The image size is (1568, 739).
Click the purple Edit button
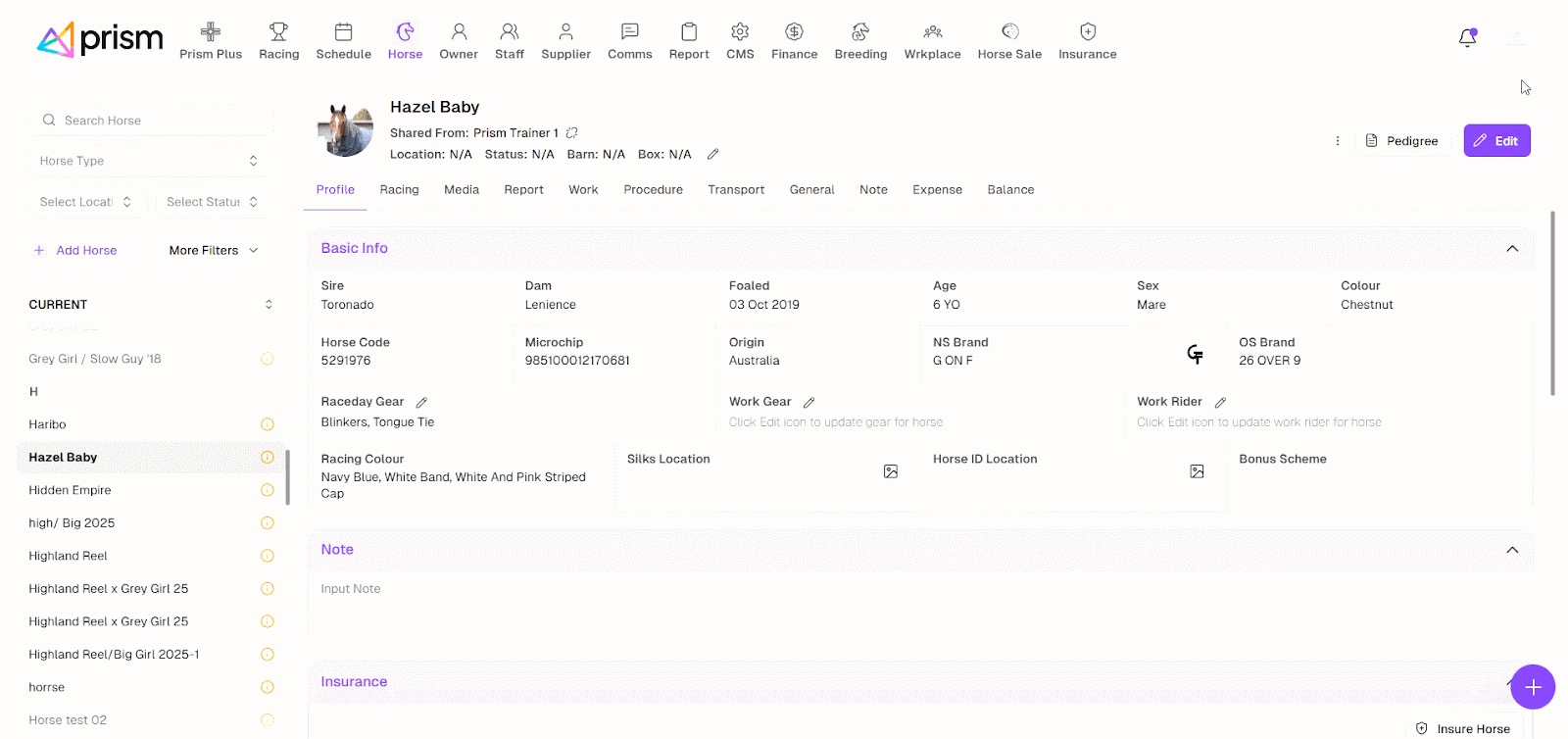pos(1496,141)
